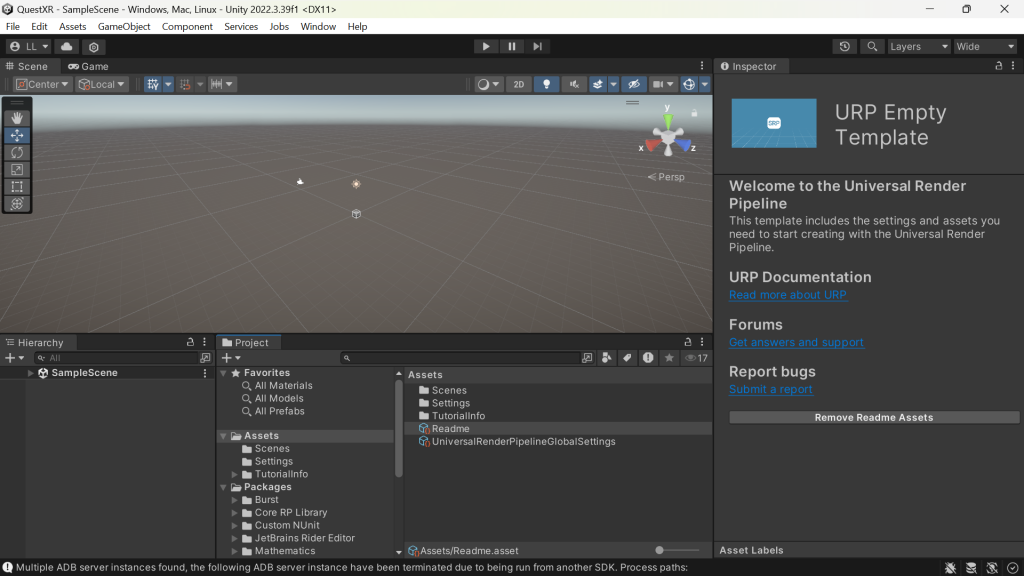Open the Services menu
This screenshot has width=1024, height=576.
click(241, 27)
